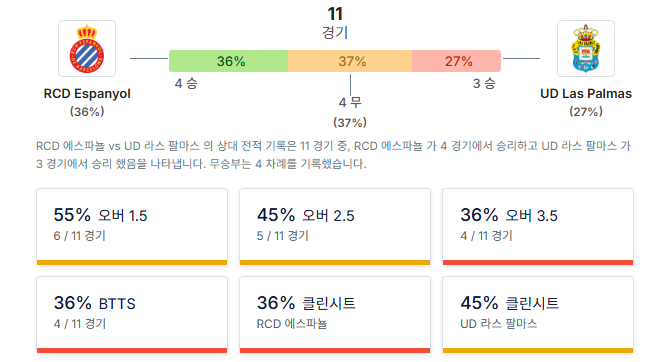The width and height of the screenshot is (664, 362).
Task: Click the green 36% win bar segment
Action: coord(229,61)
